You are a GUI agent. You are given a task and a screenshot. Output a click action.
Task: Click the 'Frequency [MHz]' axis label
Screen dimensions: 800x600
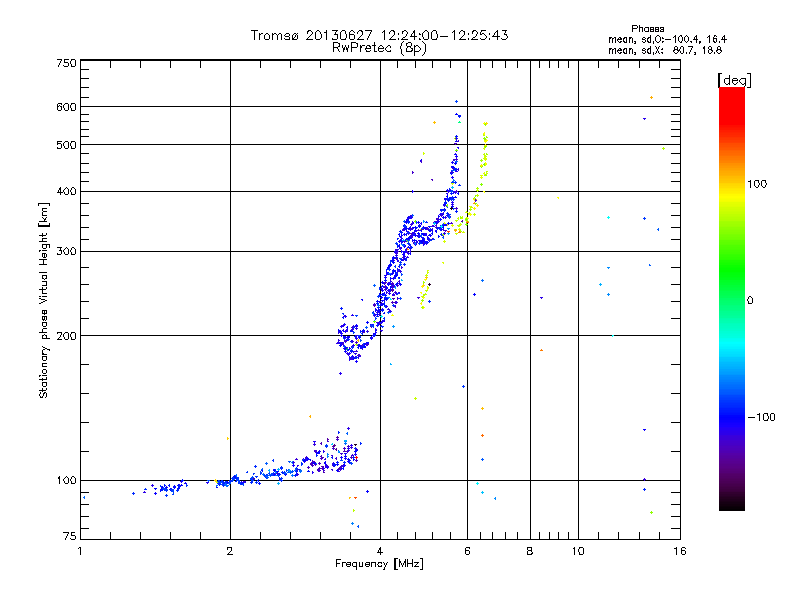coord(379,564)
